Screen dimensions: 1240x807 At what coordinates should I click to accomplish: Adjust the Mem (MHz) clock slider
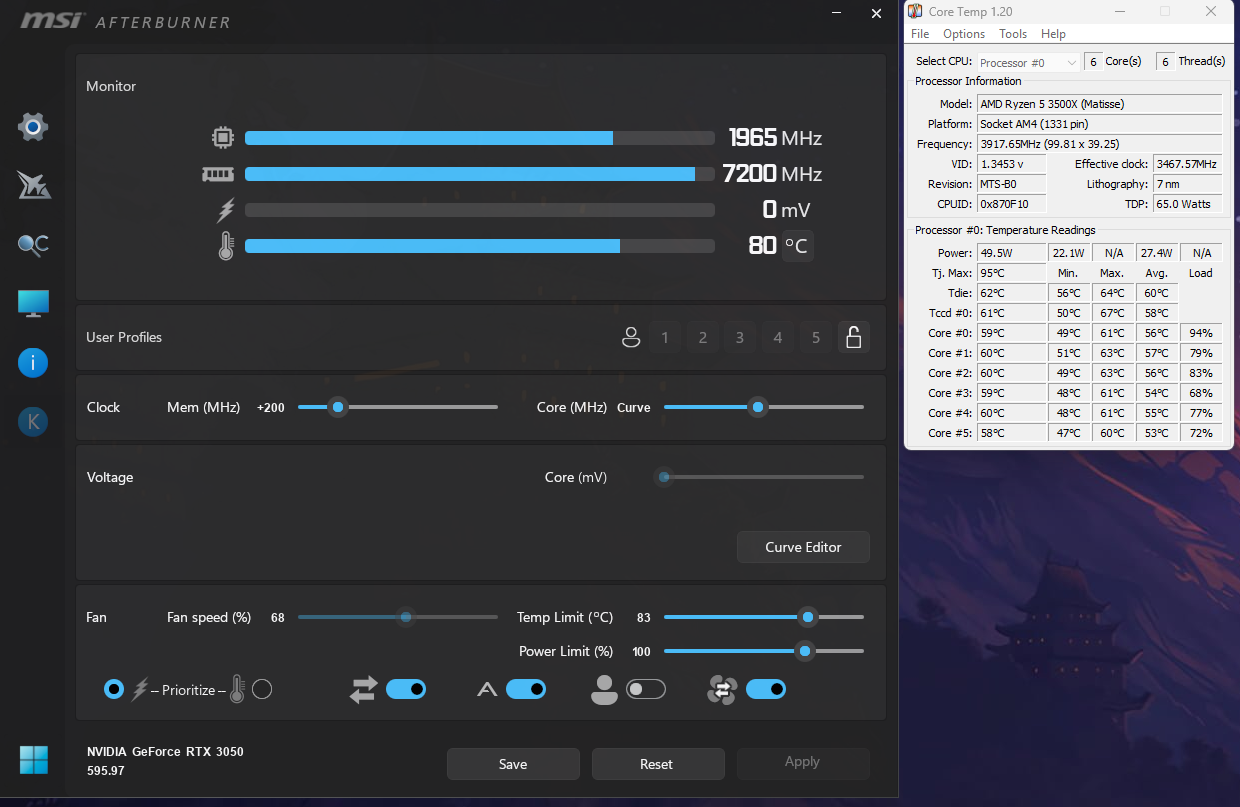[398, 407]
